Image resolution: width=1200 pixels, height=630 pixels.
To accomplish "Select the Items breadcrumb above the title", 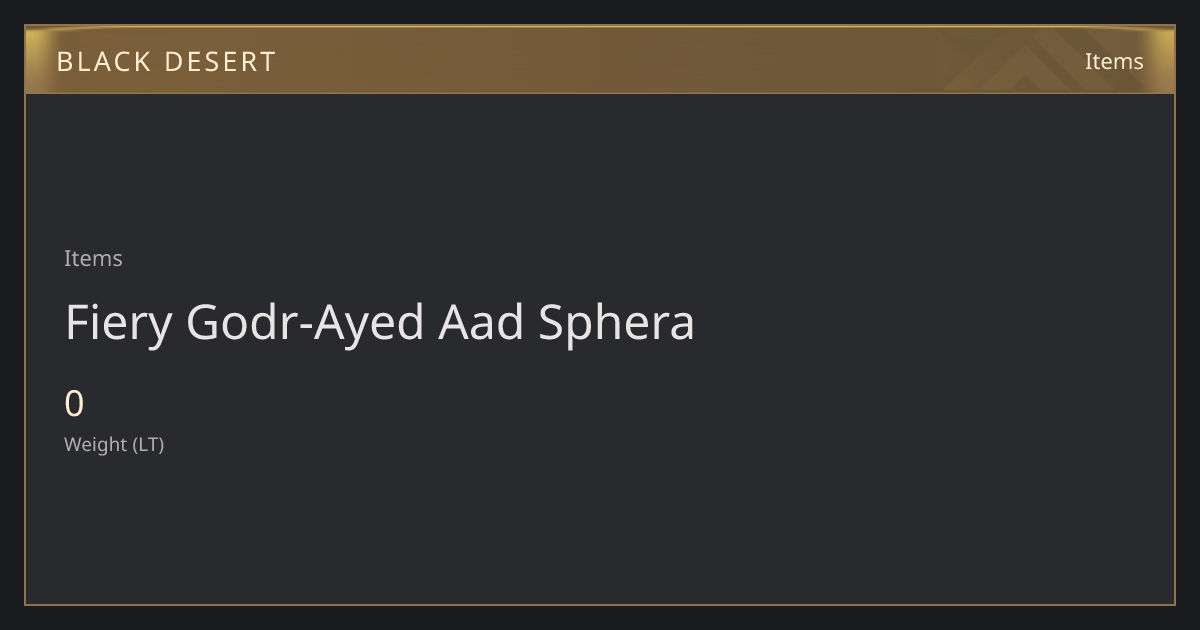I will 93,258.
